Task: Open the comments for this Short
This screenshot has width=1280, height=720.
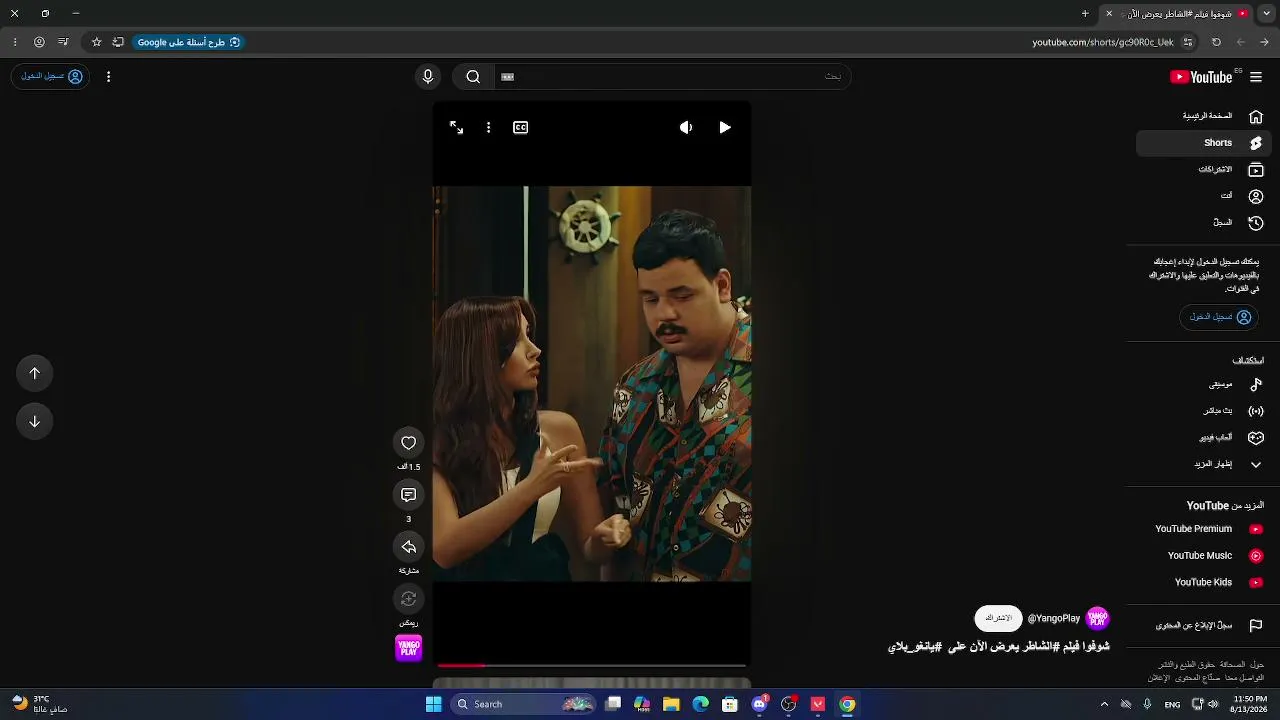Action: click(x=409, y=495)
